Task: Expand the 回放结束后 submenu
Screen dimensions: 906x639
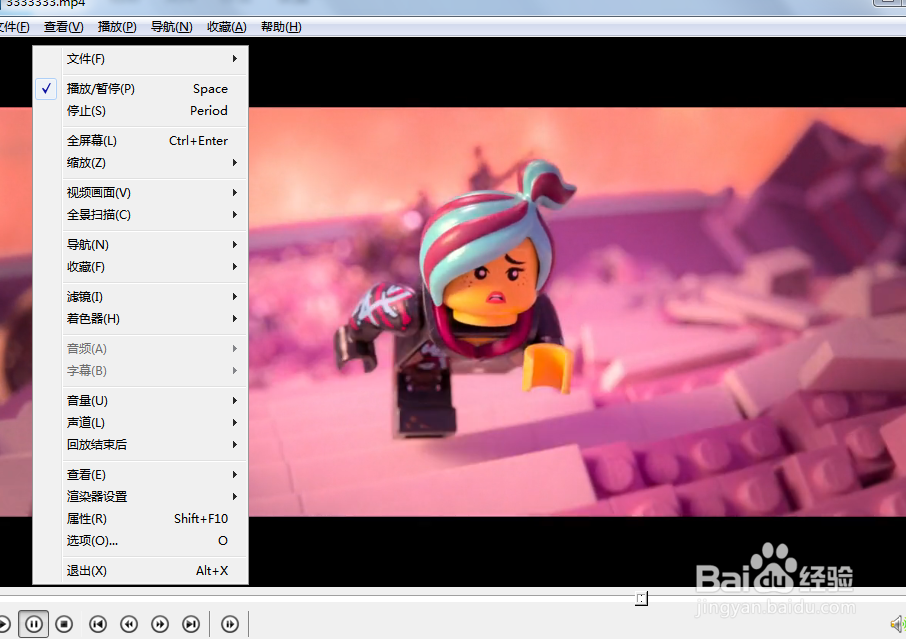Action: (140, 445)
